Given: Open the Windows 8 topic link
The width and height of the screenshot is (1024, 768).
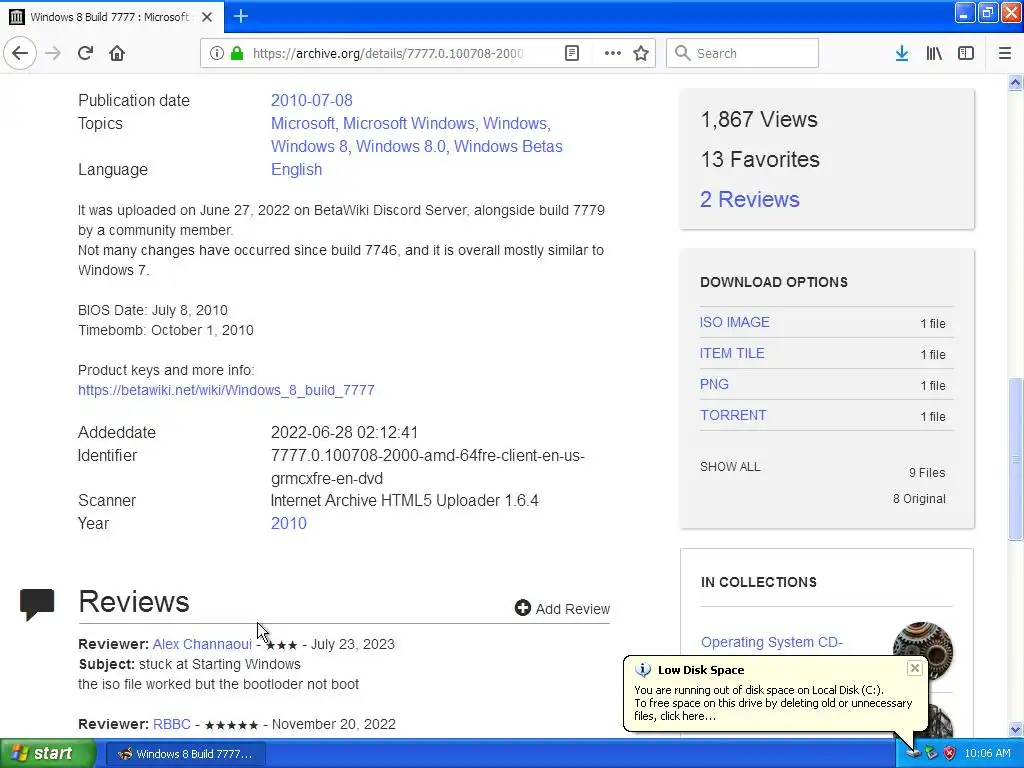Looking at the screenshot, I should pyautogui.click(x=309, y=146).
